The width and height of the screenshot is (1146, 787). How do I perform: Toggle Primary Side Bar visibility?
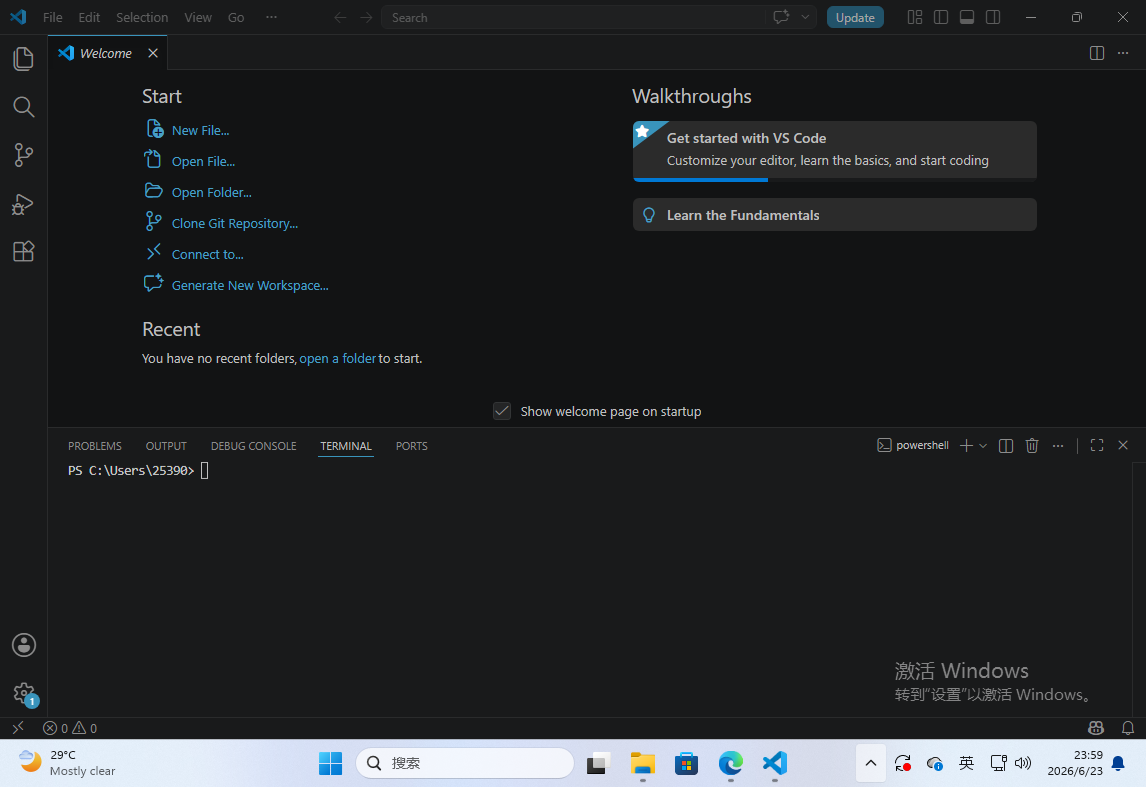[941, 17]
